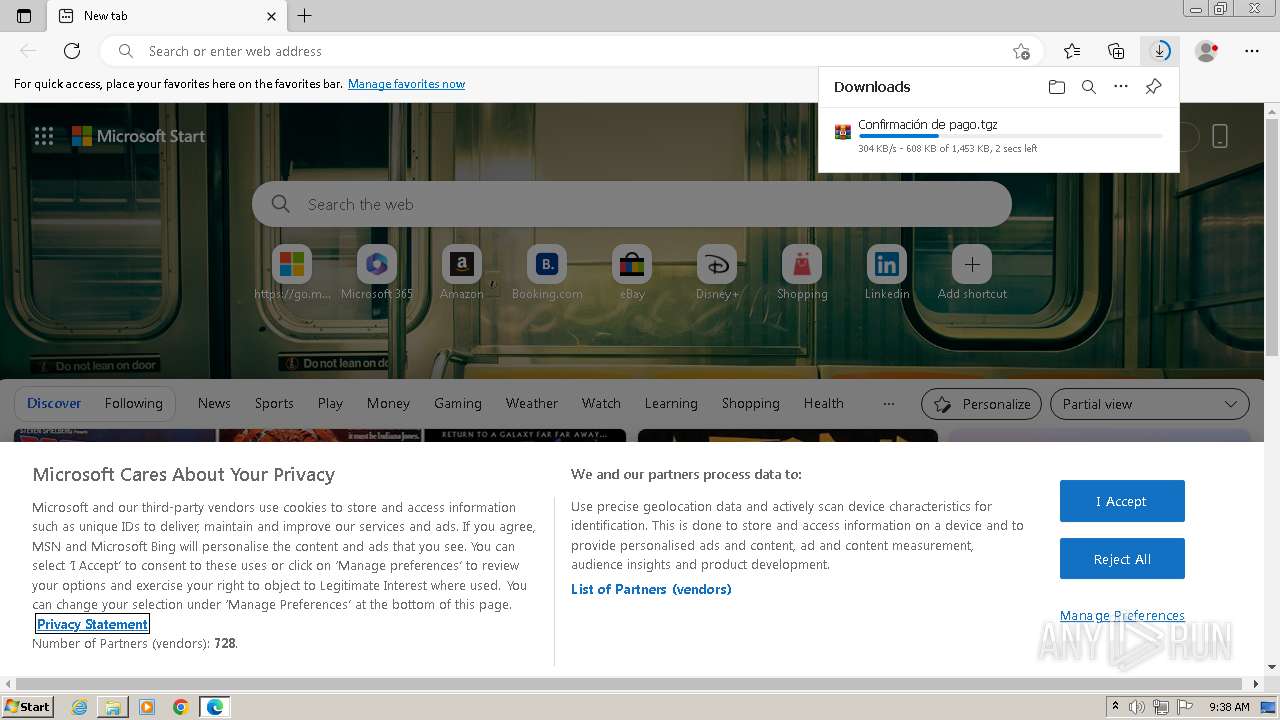Open File Explorer from taskbar
This screenshot has width=1280, height=720.
(x=113, y=707)
